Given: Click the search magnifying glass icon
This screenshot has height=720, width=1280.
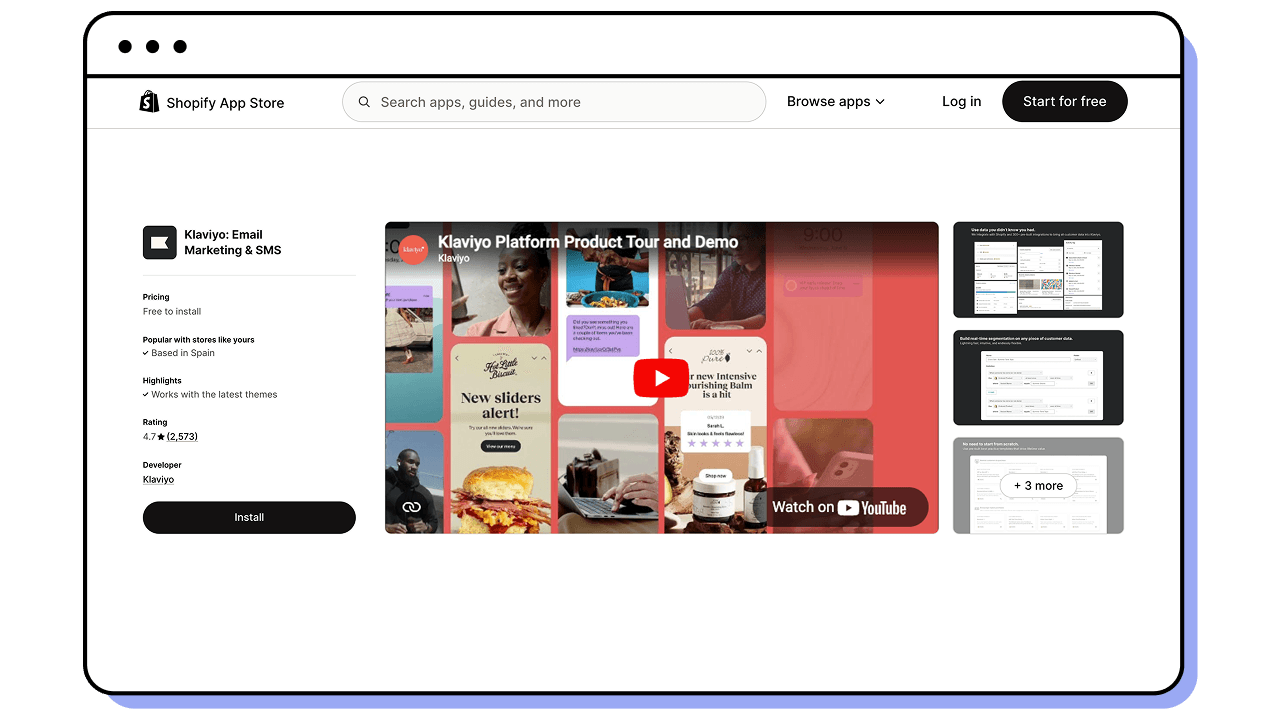Looking at the screenshot, I should pos(364,101).
